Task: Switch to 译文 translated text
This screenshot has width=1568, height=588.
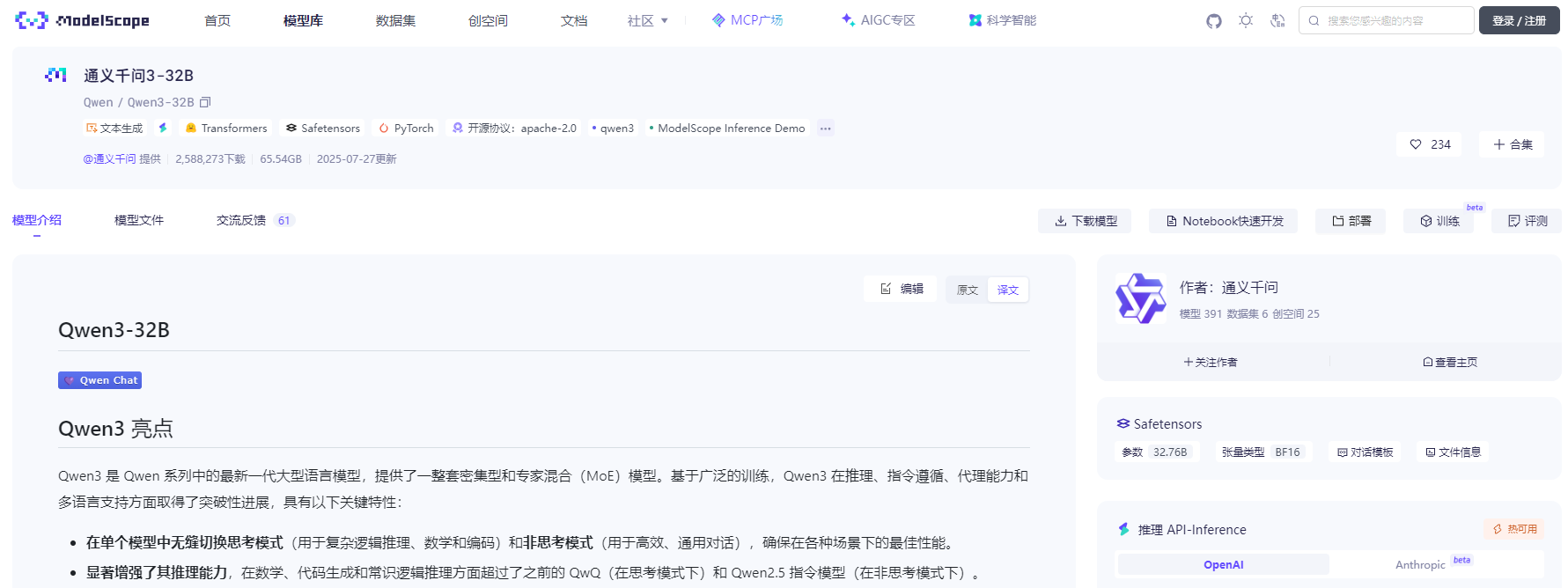Action: [x=1008, y=290]
